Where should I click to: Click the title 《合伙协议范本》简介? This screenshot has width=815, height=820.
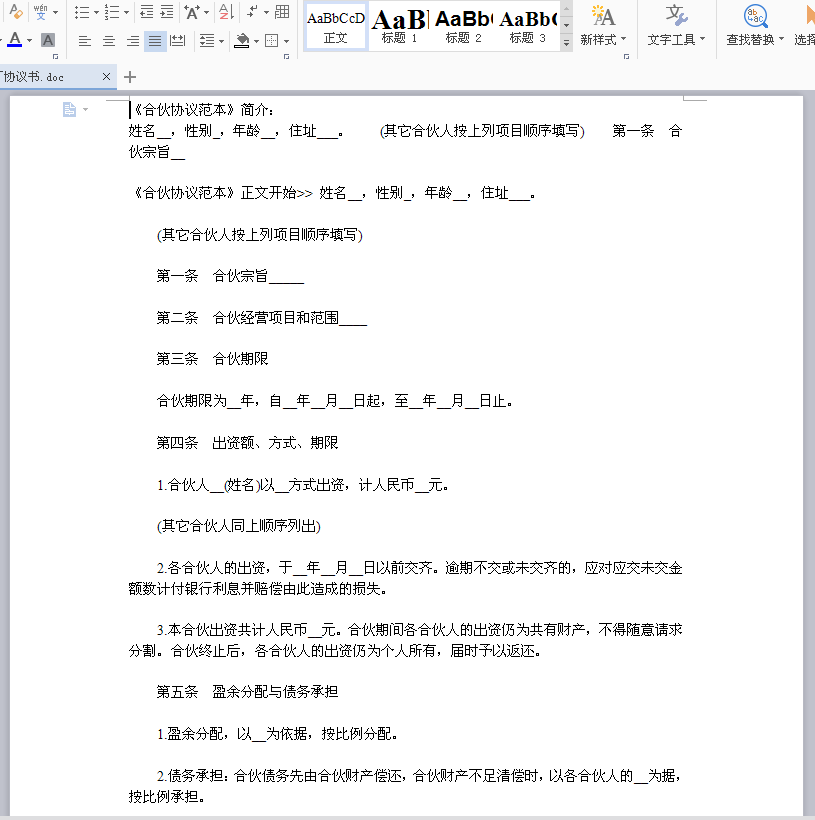tap(202, 110)
